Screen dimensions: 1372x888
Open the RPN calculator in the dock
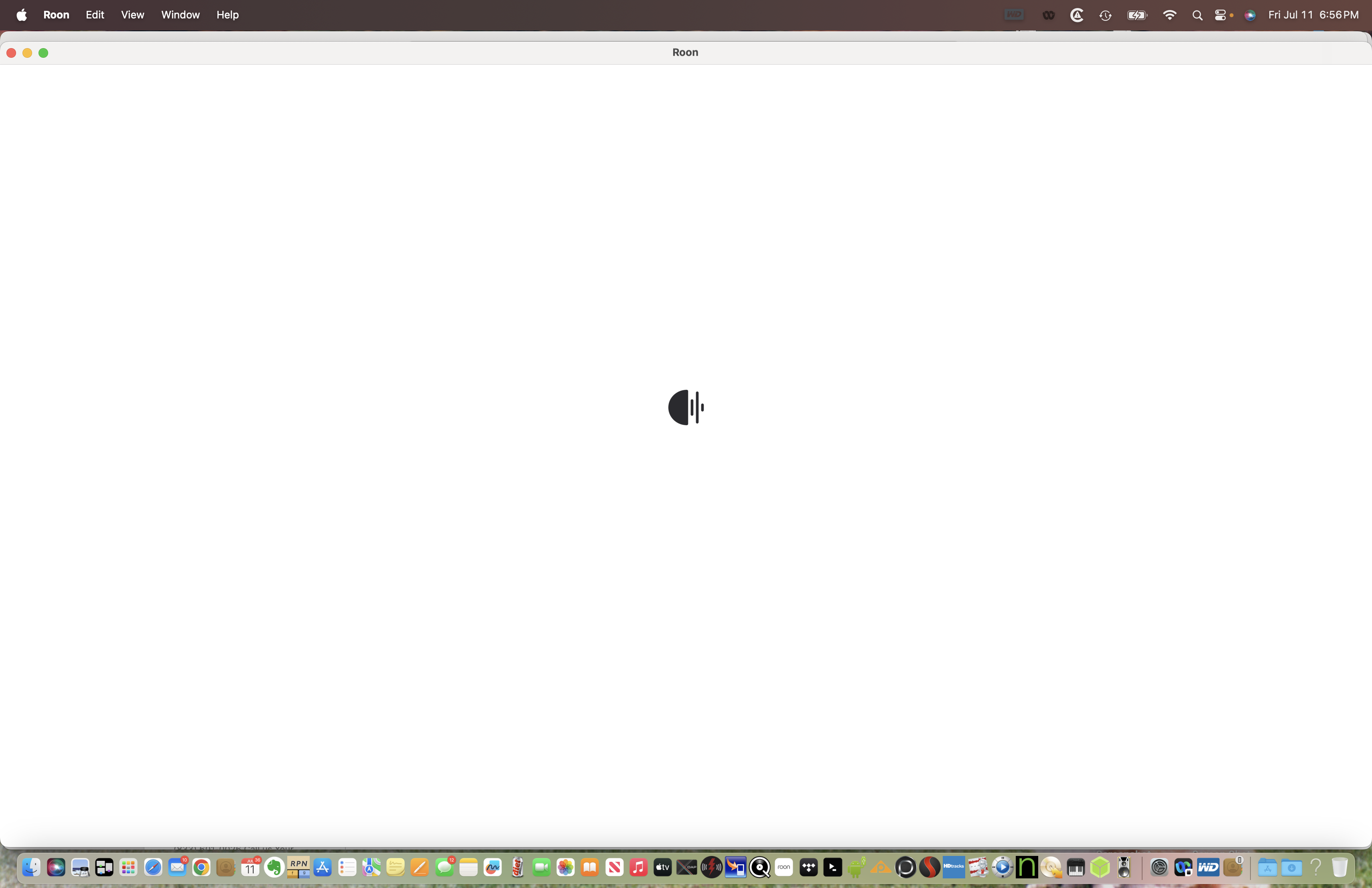(298, 867)
